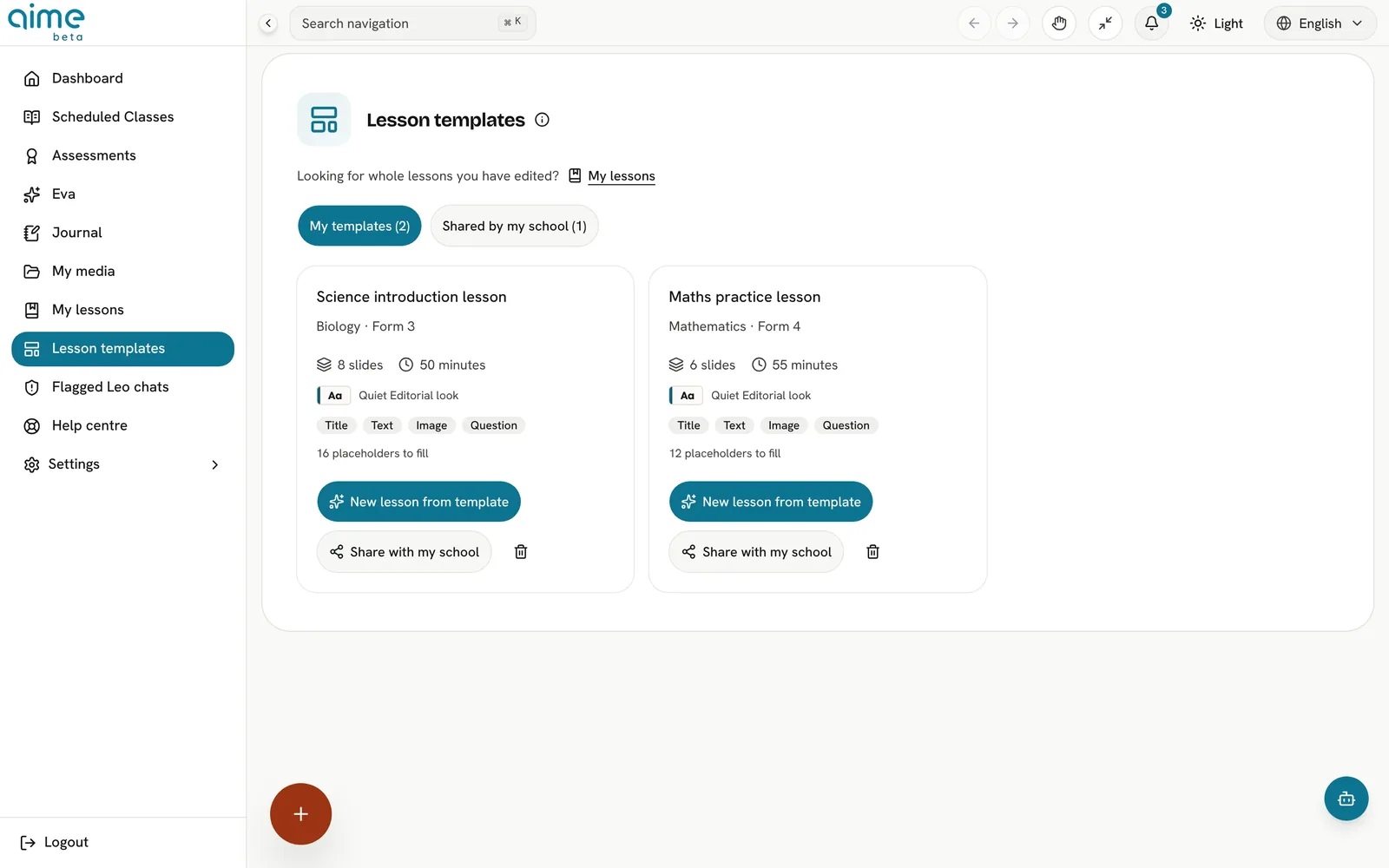
Task: Click '12 placeholders to fill' text
Action: (x=725, y=453)
